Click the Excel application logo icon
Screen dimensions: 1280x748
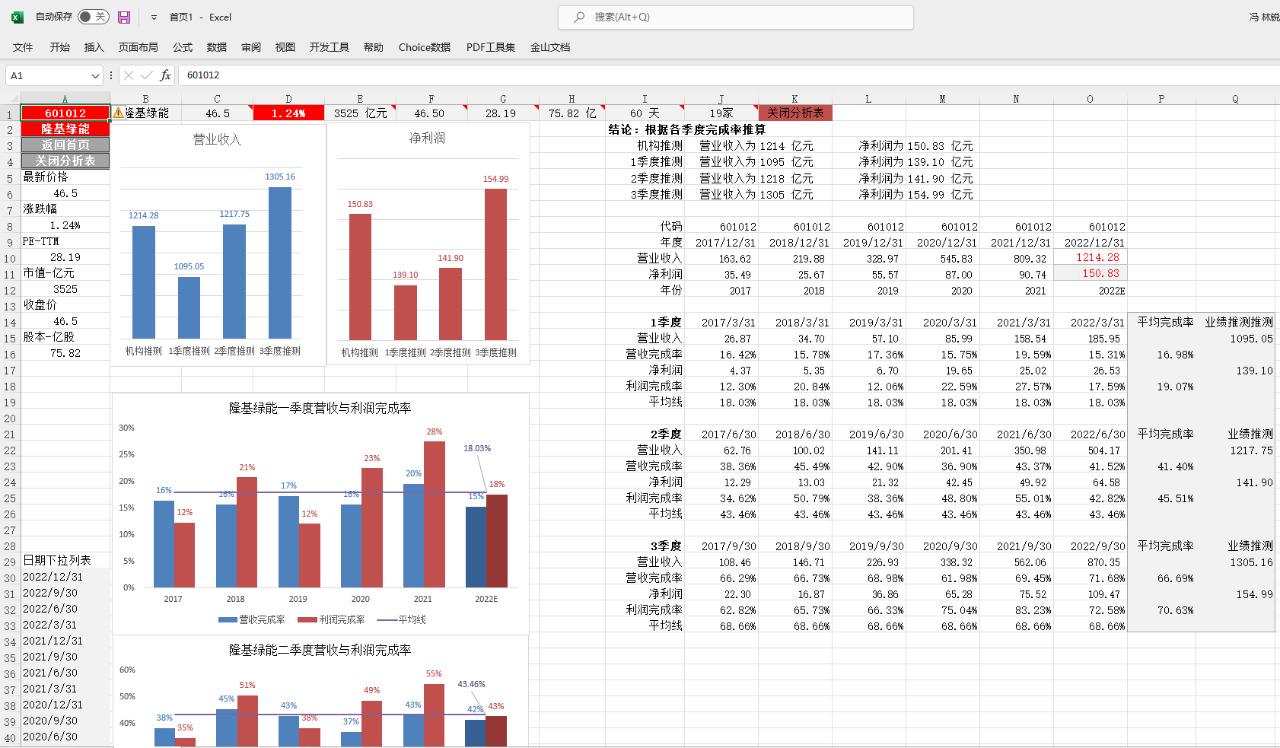(x=17, y=17)
